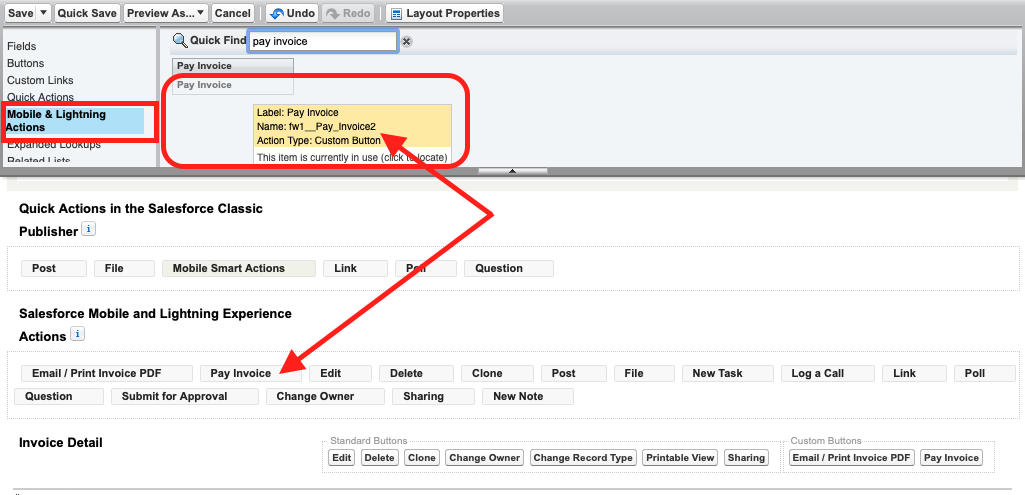Open the Preview As dropdown
1025x495 pixels.
click(166, 13)
